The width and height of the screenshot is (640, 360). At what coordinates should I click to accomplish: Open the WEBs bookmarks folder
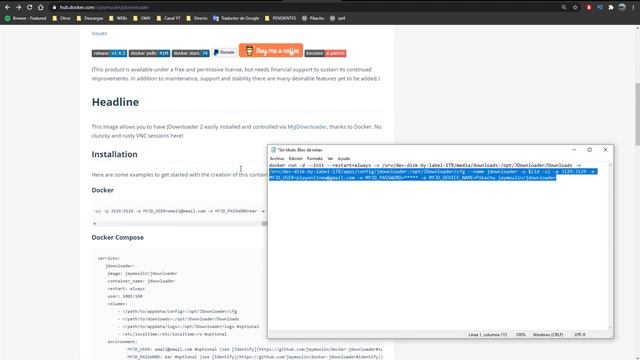pos(118,18)
